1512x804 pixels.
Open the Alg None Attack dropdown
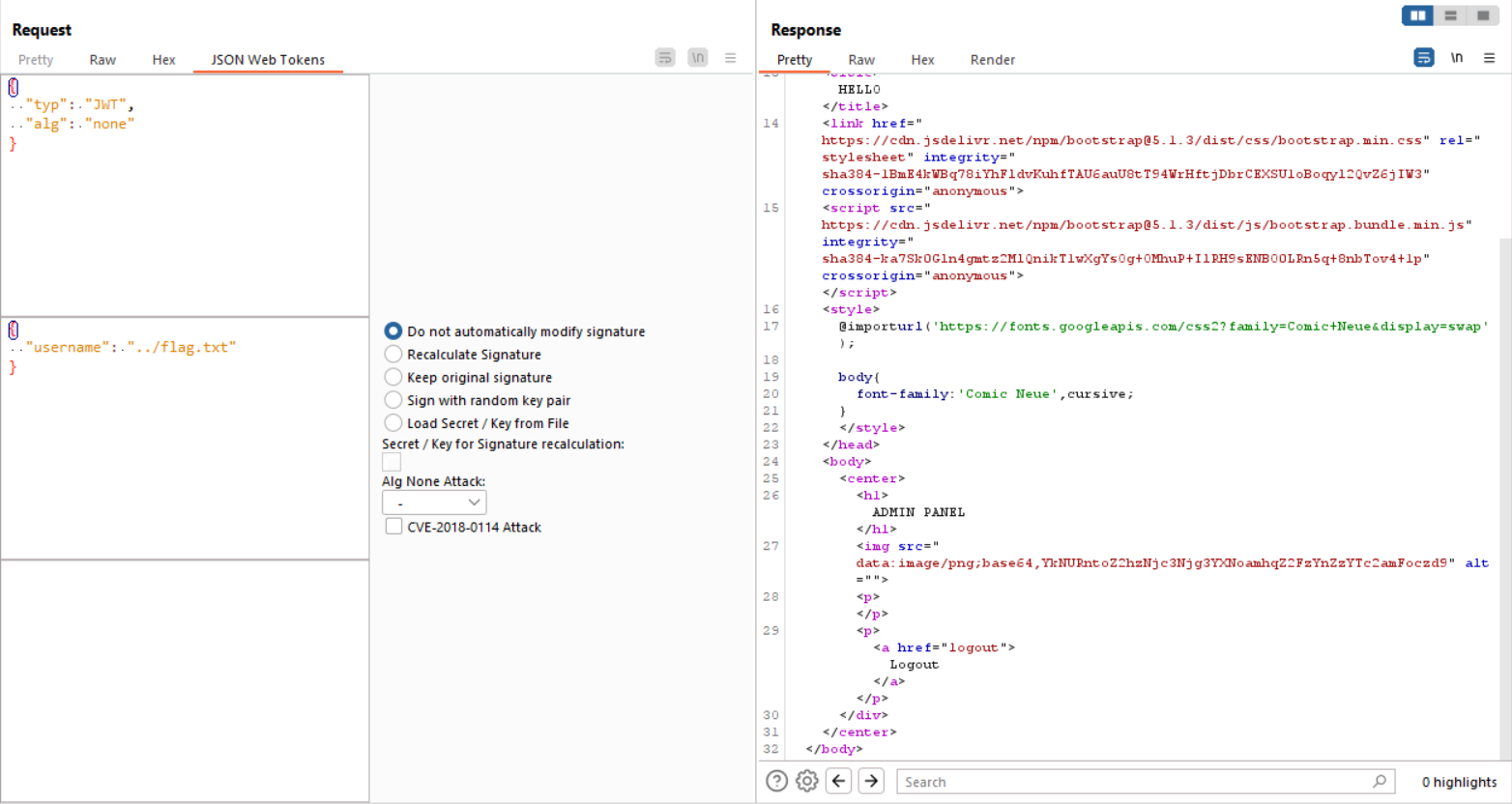(x=434, y=502)
